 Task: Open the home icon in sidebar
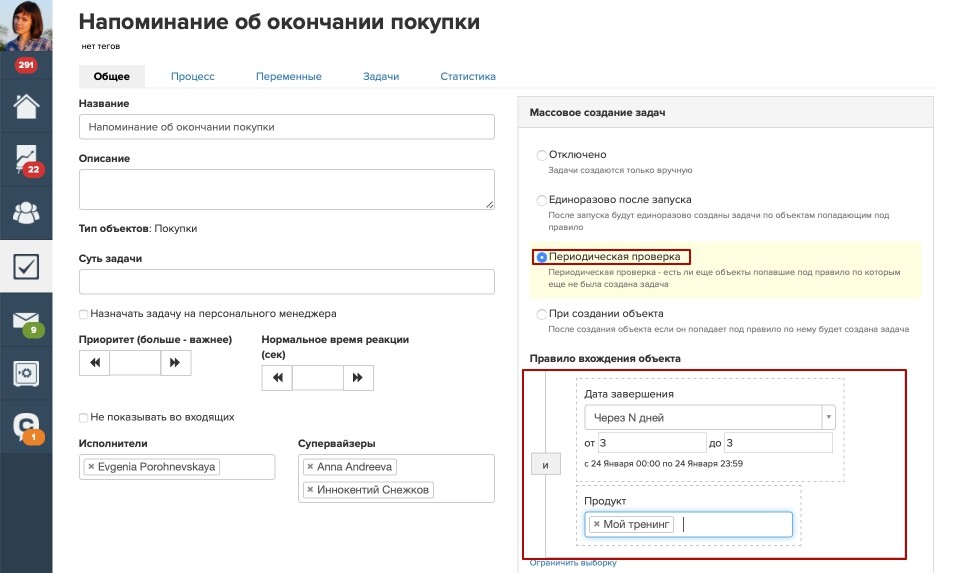pyautogui.click(x=26, y=106)
